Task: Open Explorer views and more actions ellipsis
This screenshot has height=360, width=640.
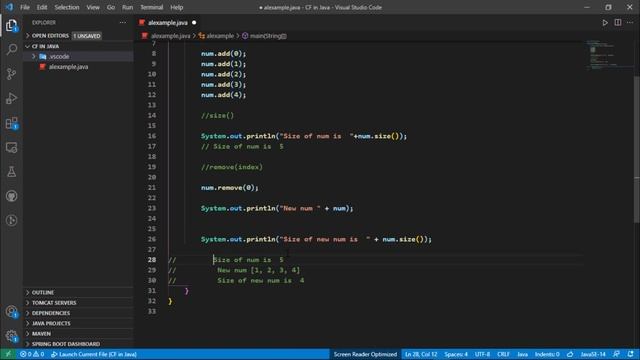Action: (123, 22)
